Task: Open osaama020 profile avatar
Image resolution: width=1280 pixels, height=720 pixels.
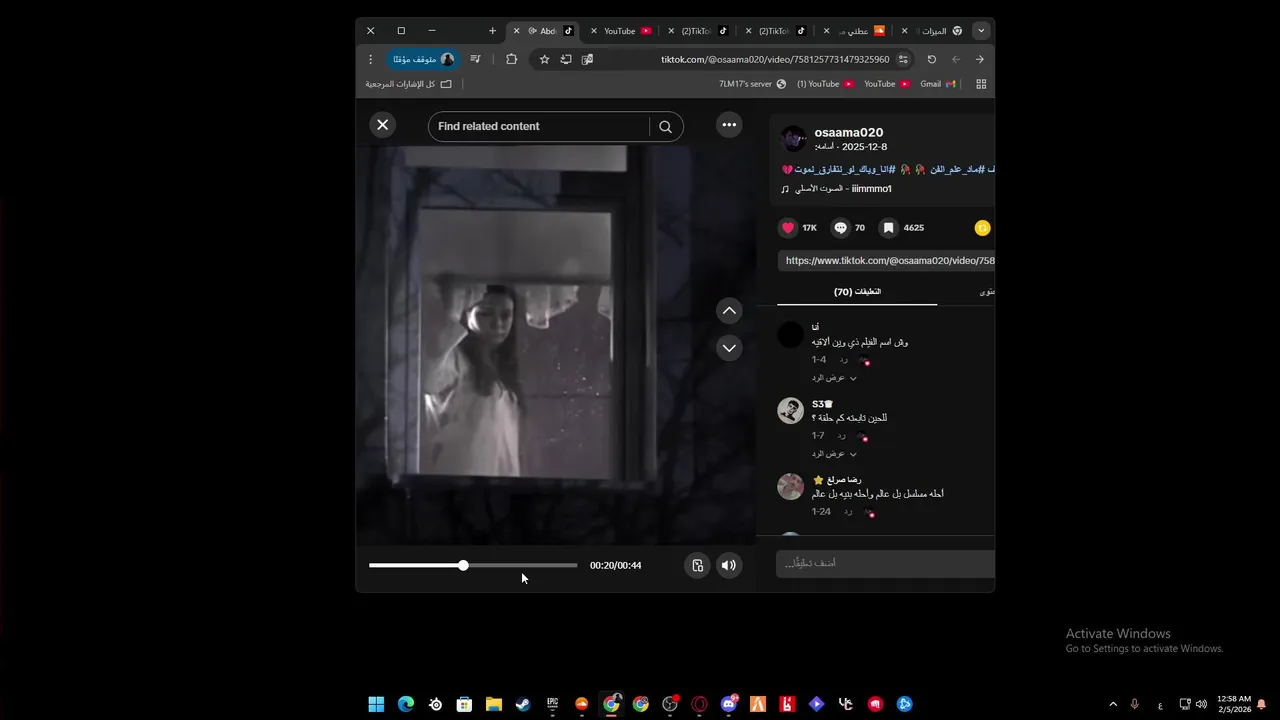Action: 793,139
